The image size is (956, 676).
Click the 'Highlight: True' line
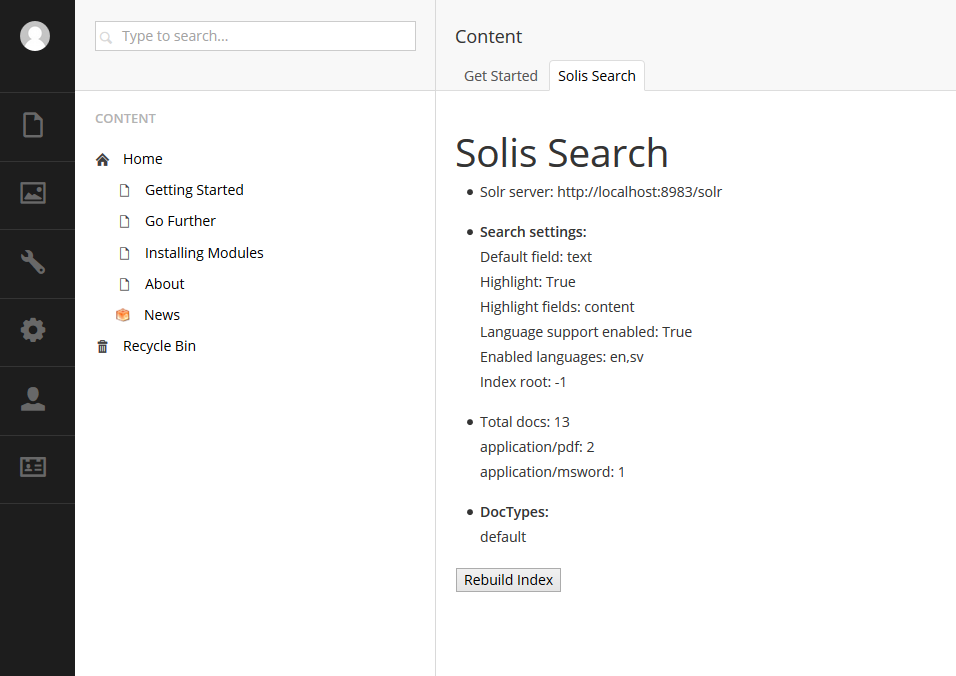pyautogui.click(x=528, y=282)
